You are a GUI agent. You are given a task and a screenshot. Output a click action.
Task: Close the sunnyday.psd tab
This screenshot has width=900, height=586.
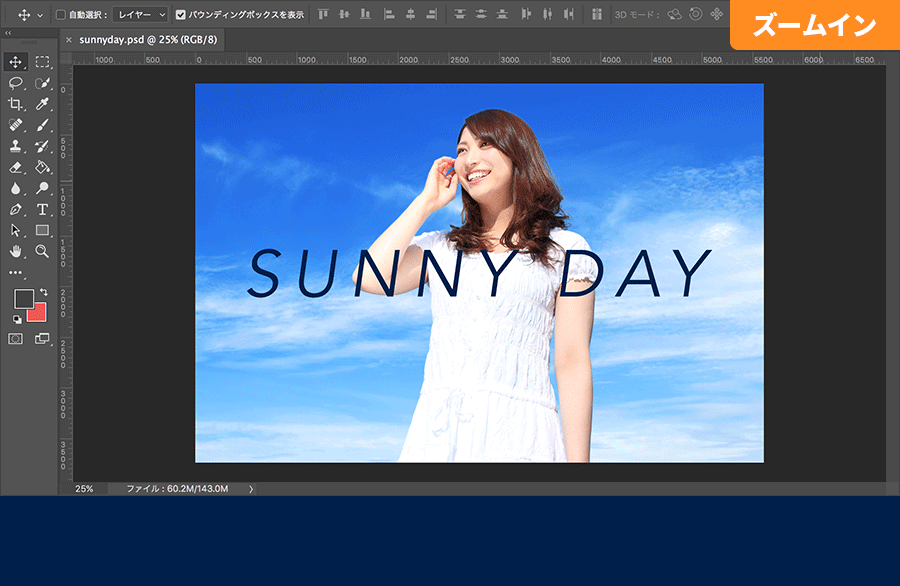[68, 39]
